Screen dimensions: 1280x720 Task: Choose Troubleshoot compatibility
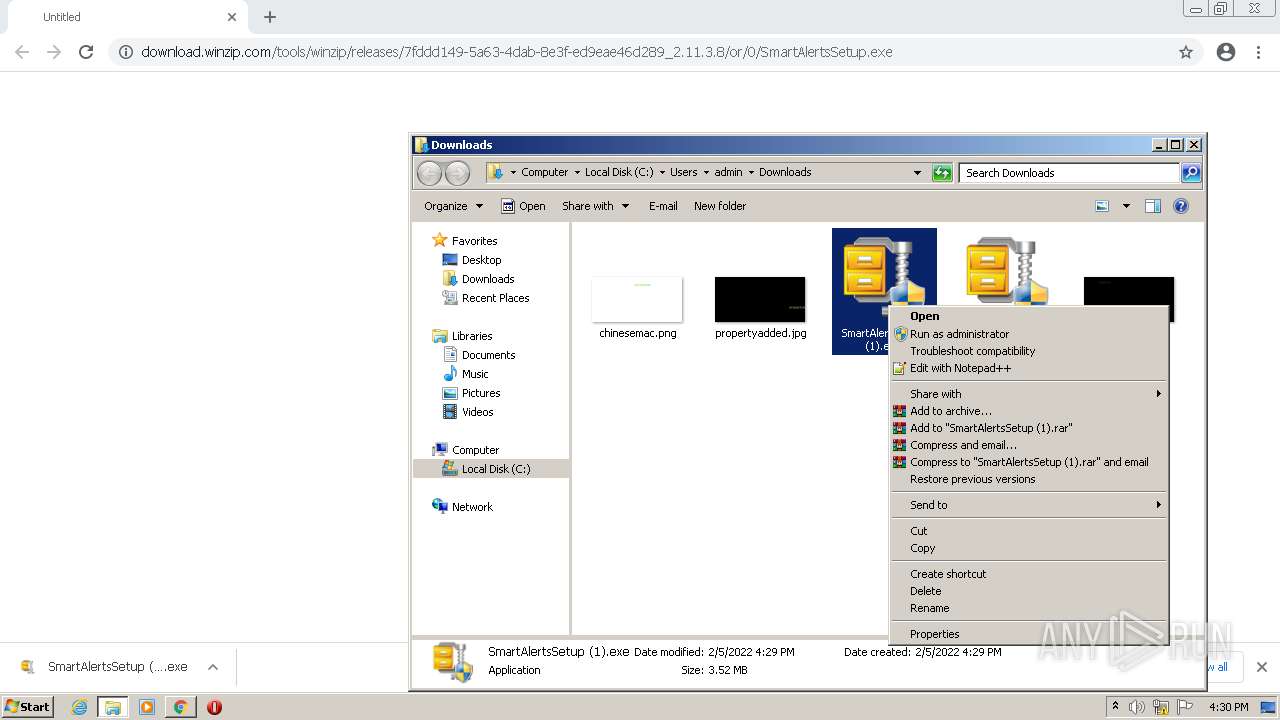[x=1029, y=351]
